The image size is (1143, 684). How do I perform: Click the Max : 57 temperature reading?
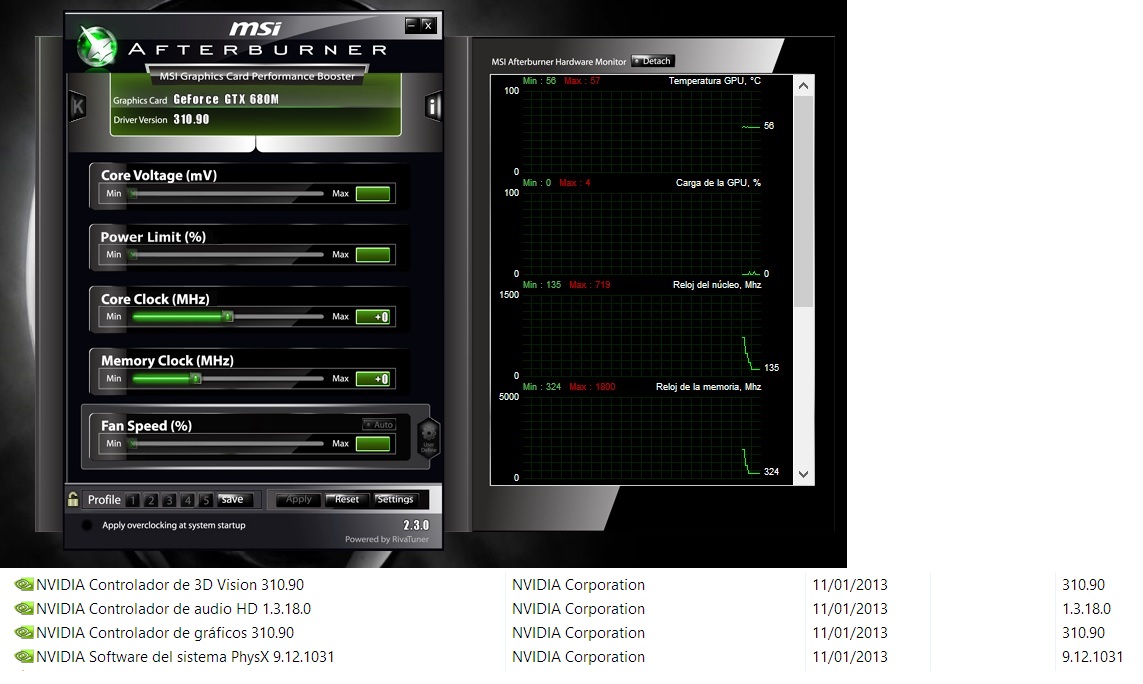(x=582, y=81)
